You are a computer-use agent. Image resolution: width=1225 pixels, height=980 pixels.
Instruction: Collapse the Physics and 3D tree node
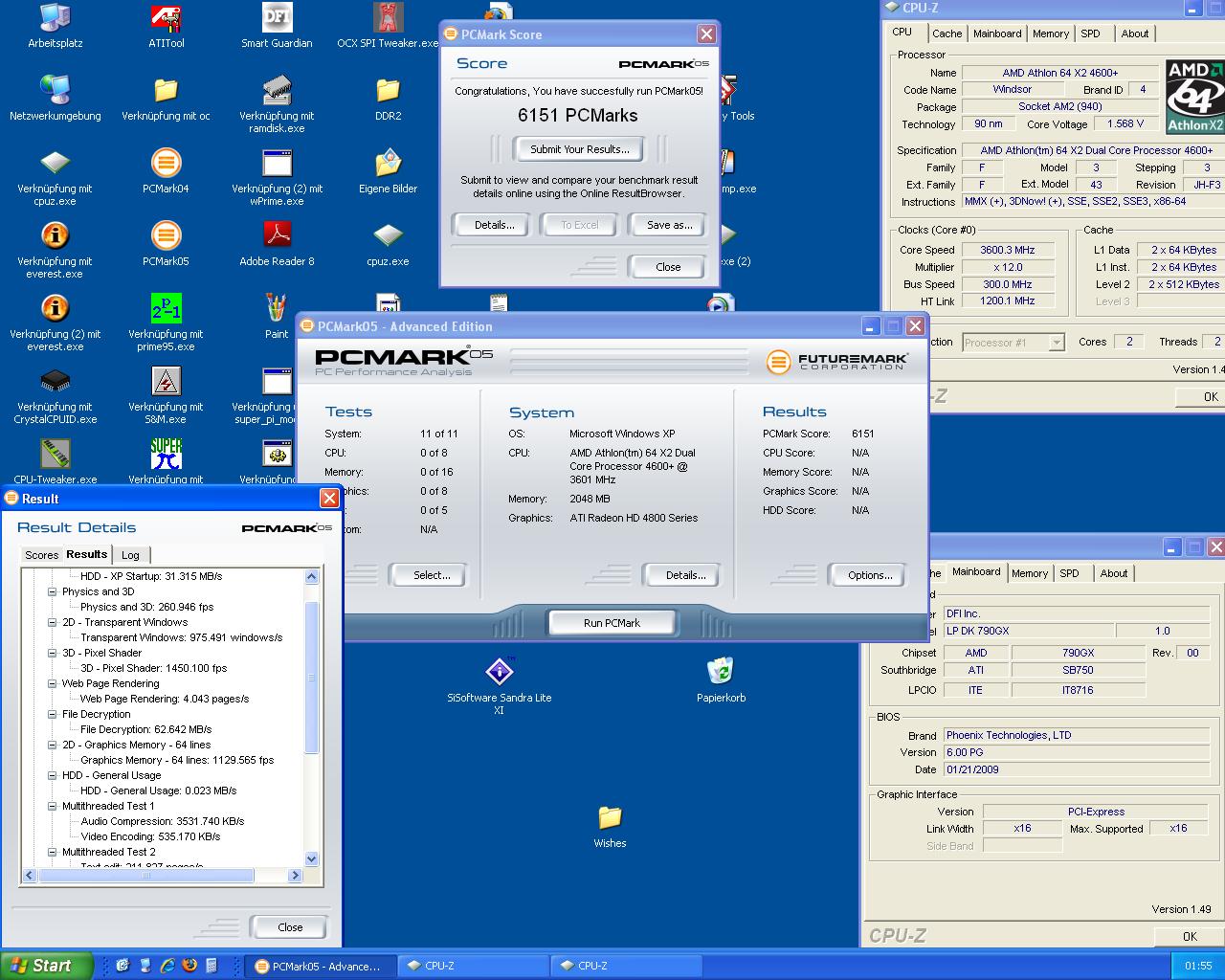point(53,591)
